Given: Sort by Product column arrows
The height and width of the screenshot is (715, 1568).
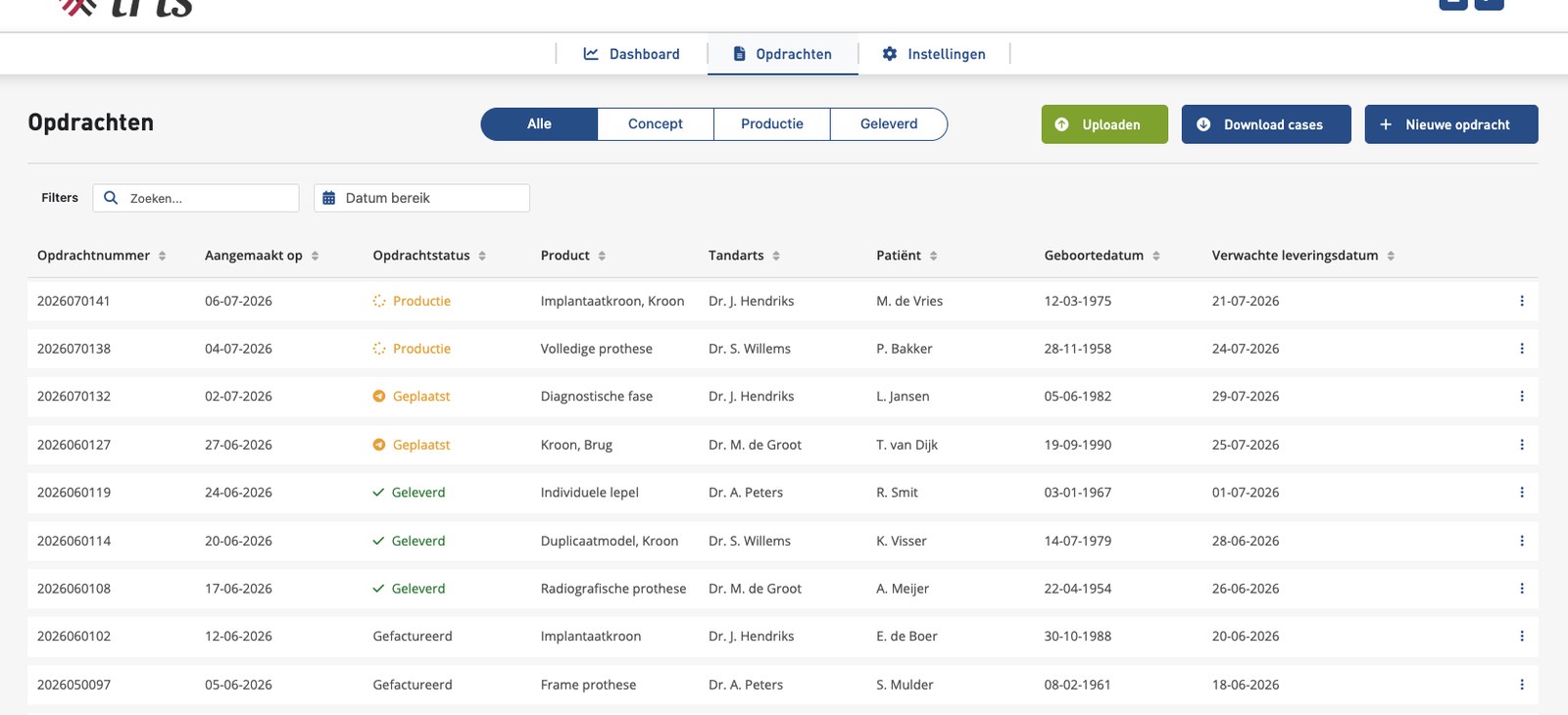Looking at the screenshot, I should tap(602, 256).
